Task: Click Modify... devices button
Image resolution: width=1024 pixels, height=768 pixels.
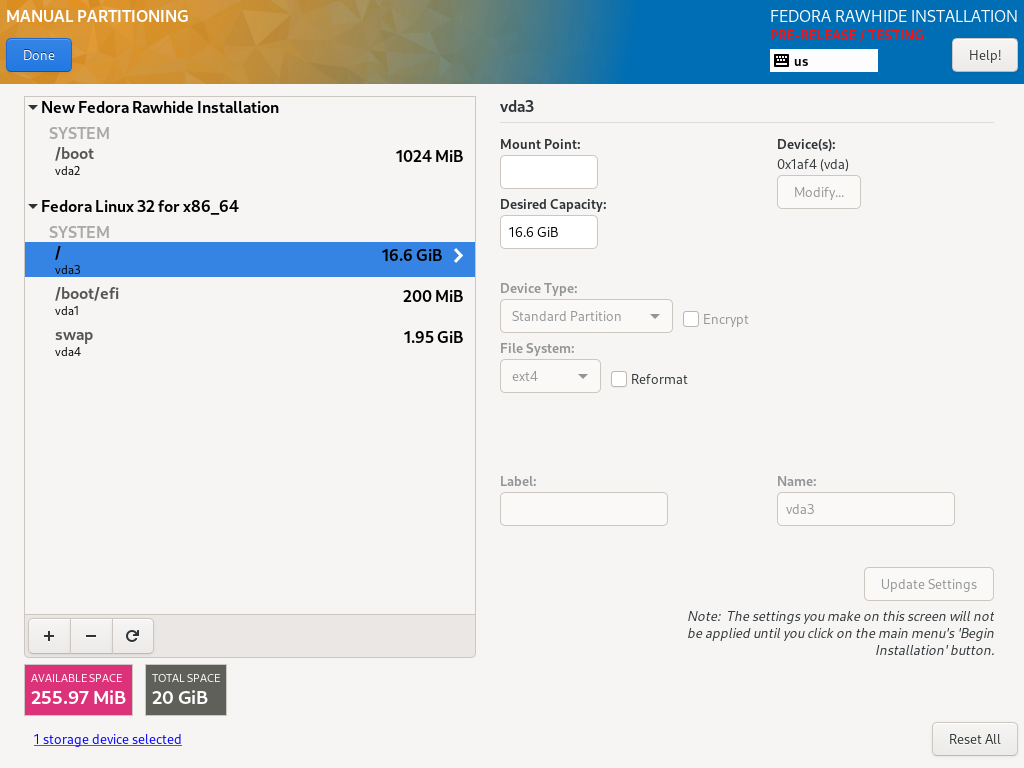Action: (x=818, y=192)
